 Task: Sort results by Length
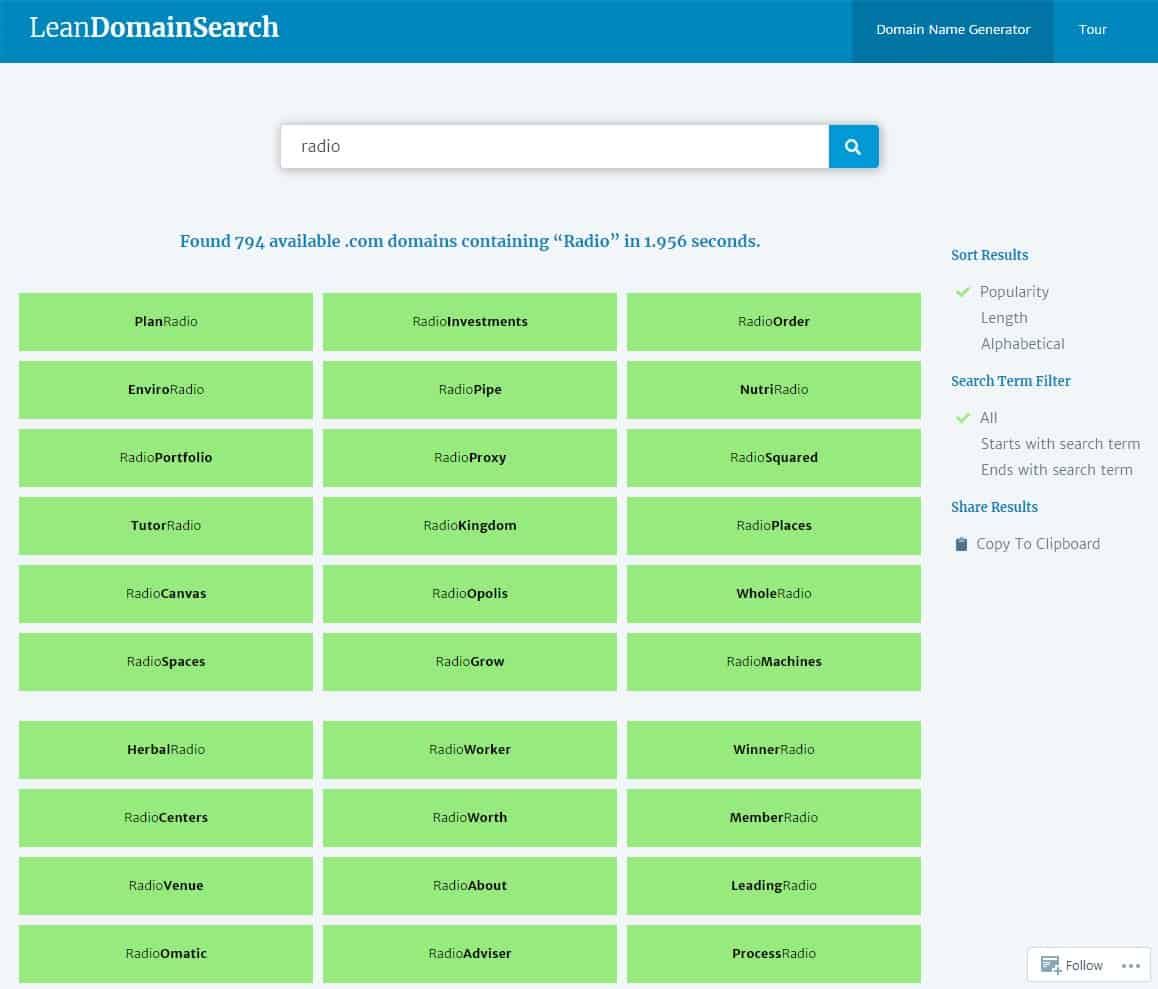tap(1004, 318)
